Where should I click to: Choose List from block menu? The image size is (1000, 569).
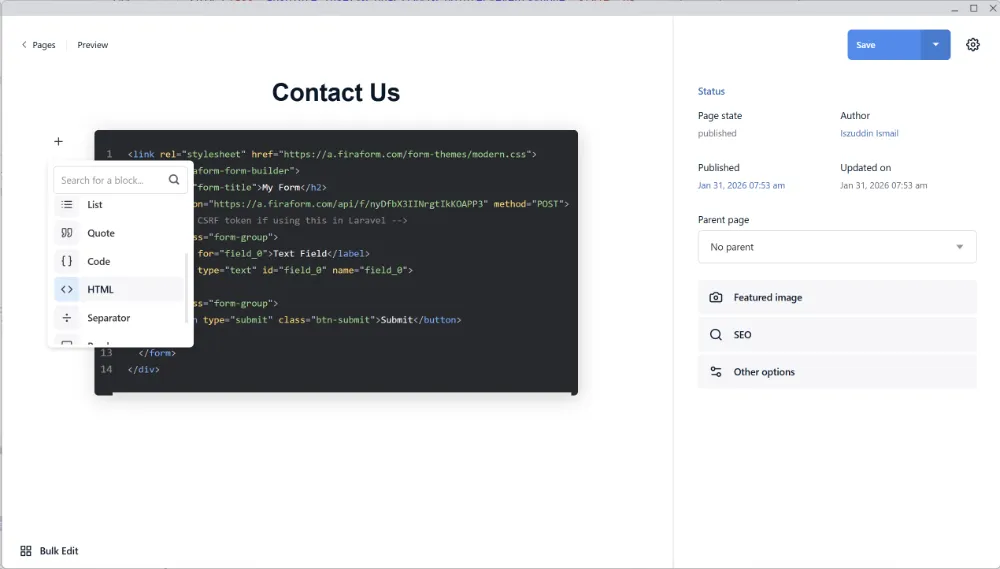pos(119,205)
